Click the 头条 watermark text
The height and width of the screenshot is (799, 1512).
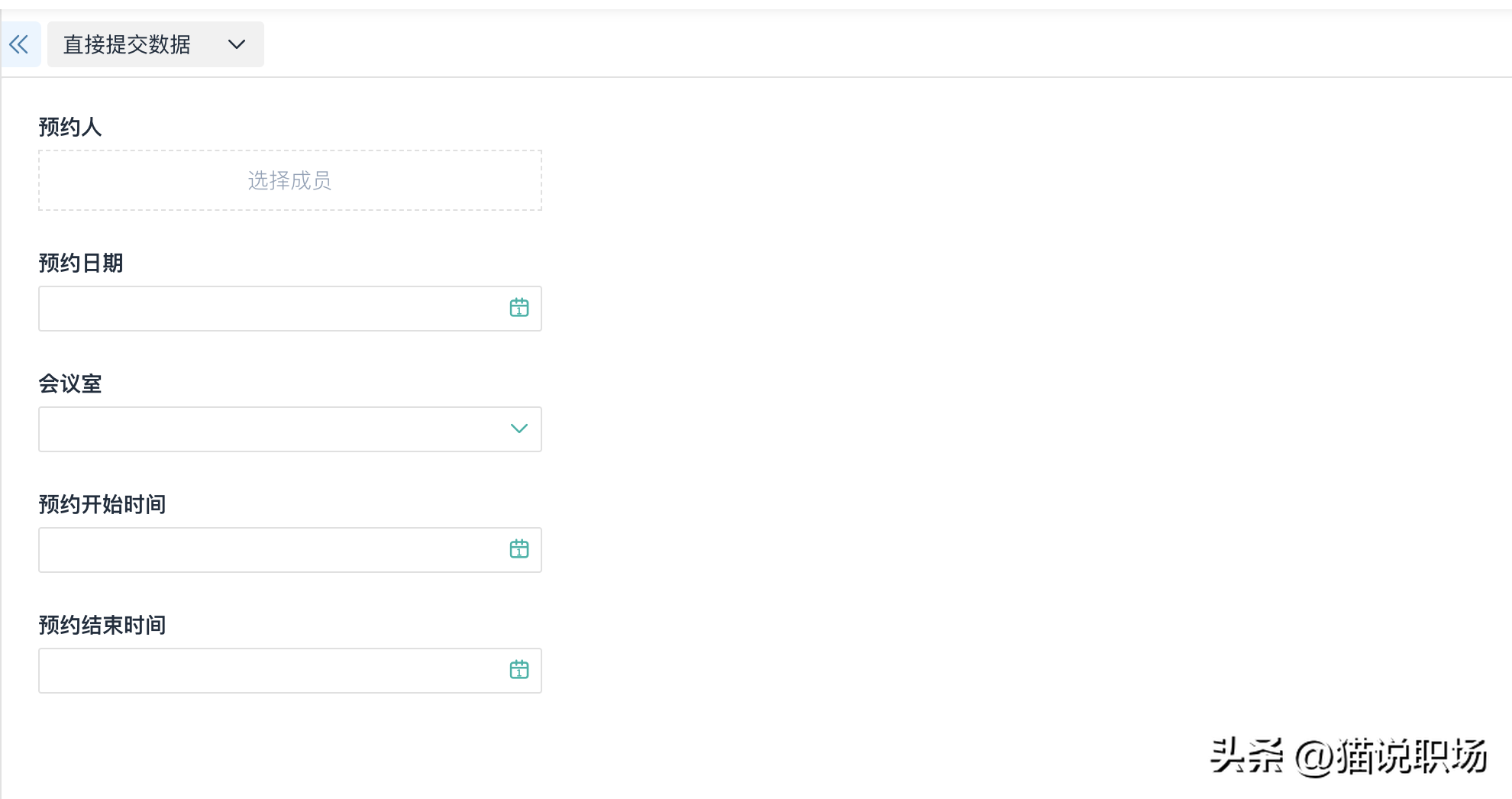[x=1246, y=756]
